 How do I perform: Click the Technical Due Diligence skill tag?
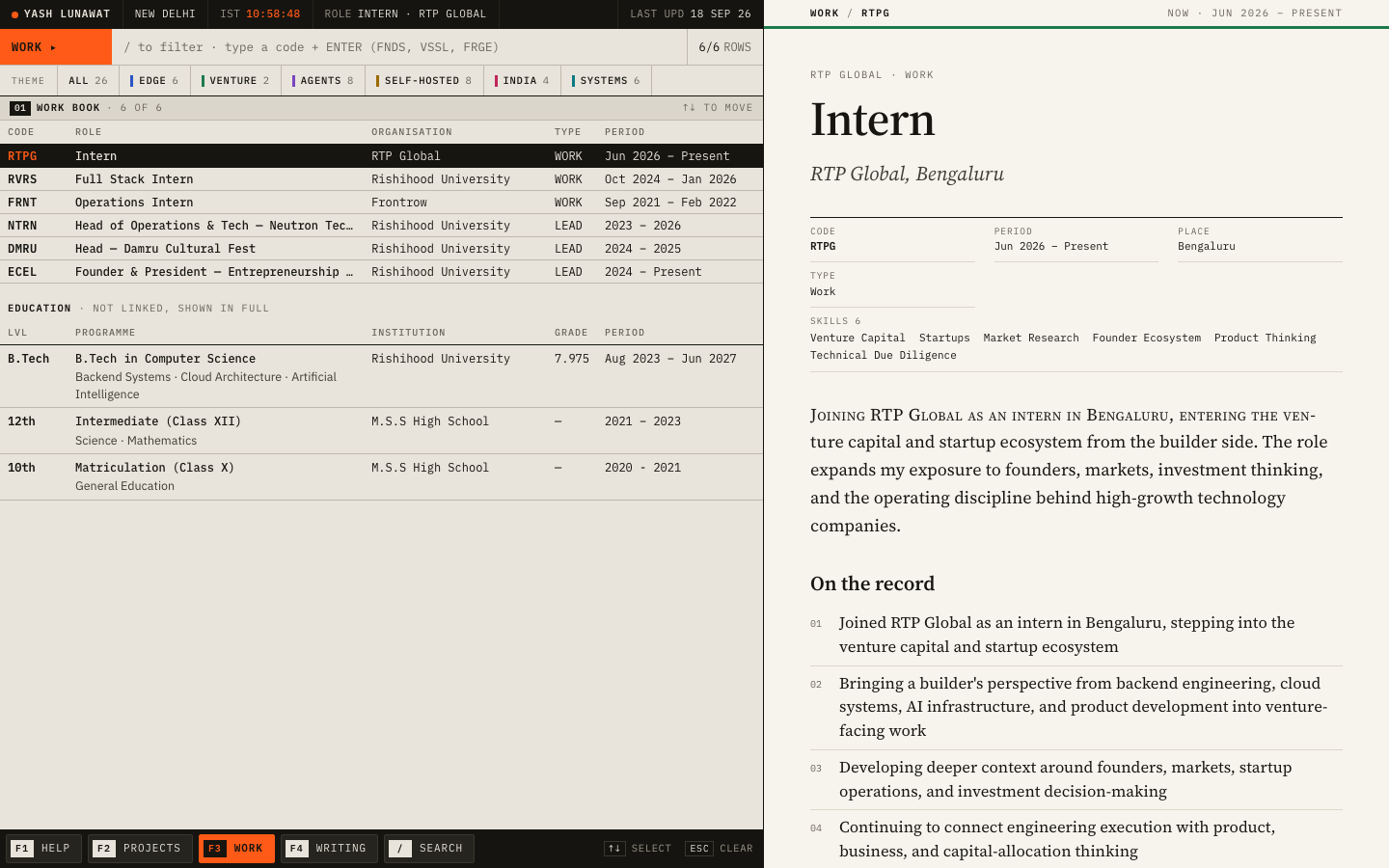click(884, 356)
